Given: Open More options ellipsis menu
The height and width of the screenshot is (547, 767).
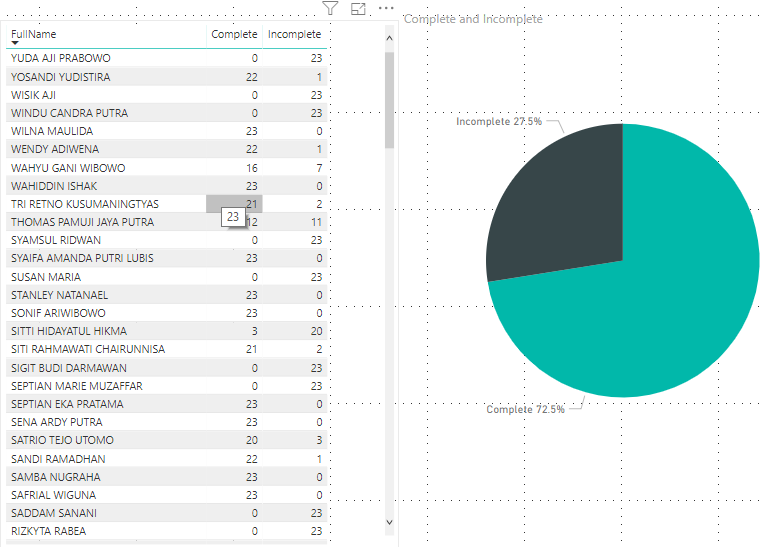Looking at the screenshot, I should click(386, 8).
